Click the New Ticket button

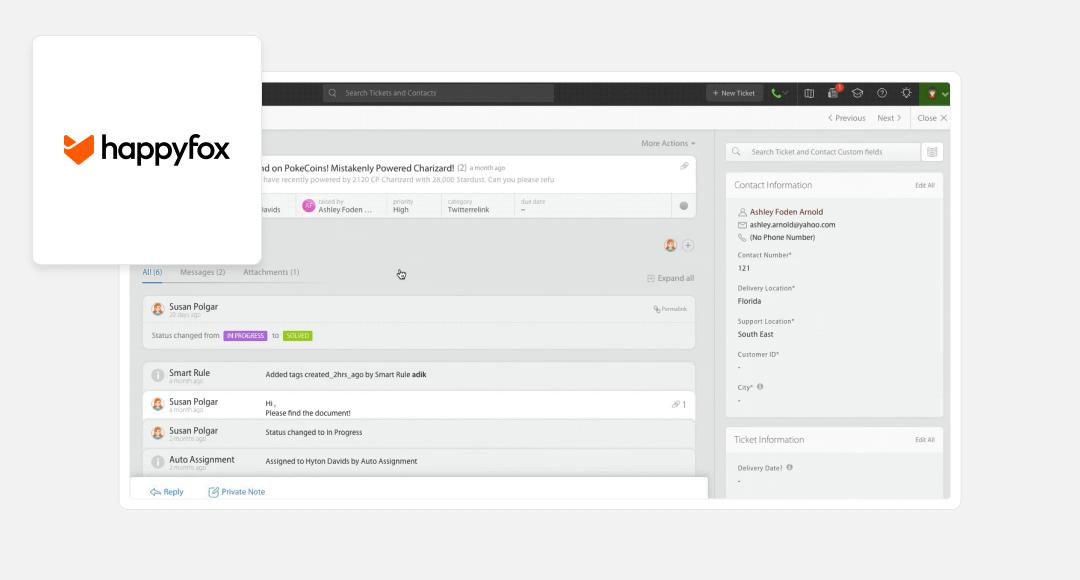[x=734, y=93]
